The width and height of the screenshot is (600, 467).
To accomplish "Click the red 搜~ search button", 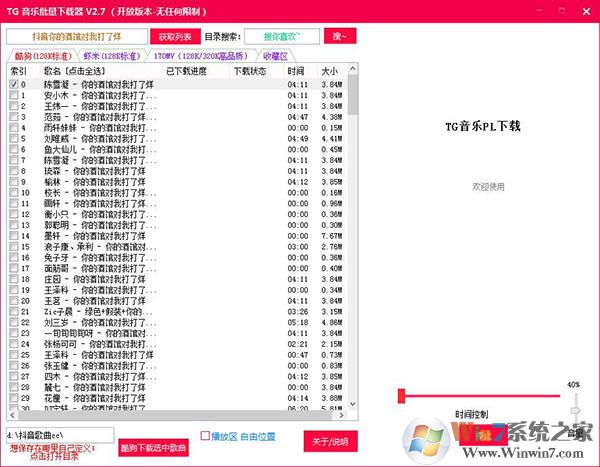I will [340, 36].
